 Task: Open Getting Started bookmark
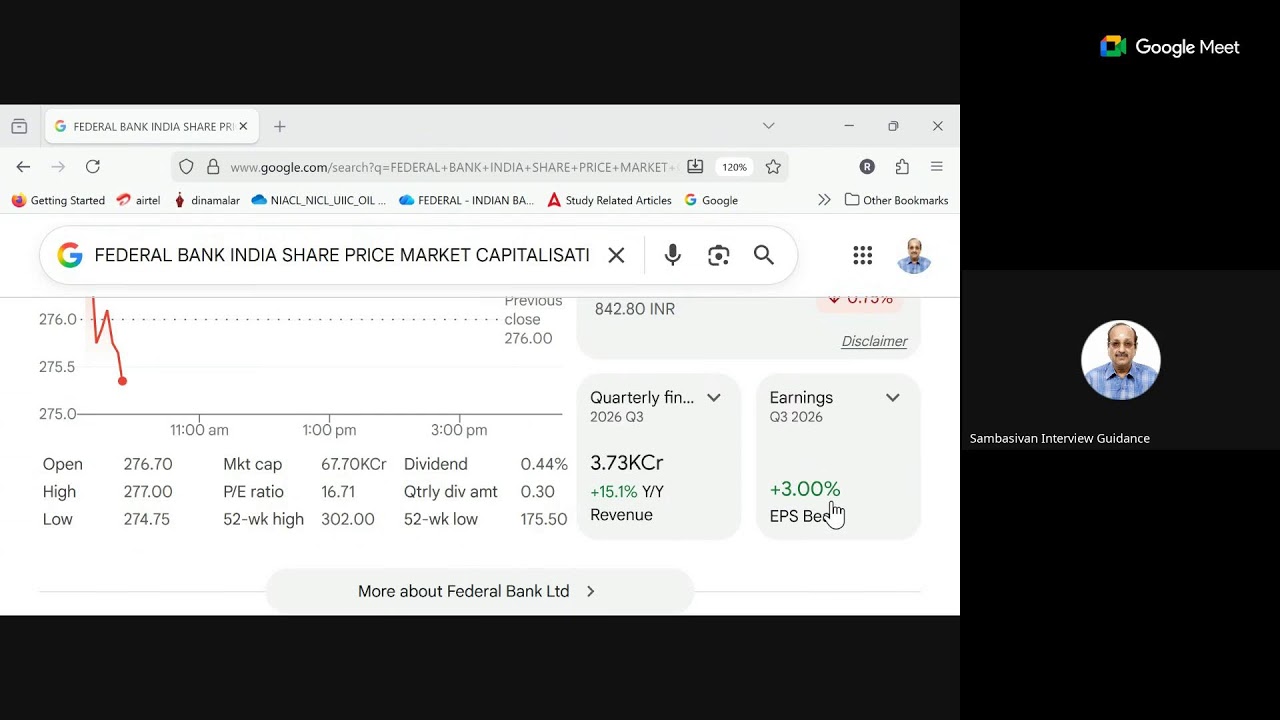(58, 200)
